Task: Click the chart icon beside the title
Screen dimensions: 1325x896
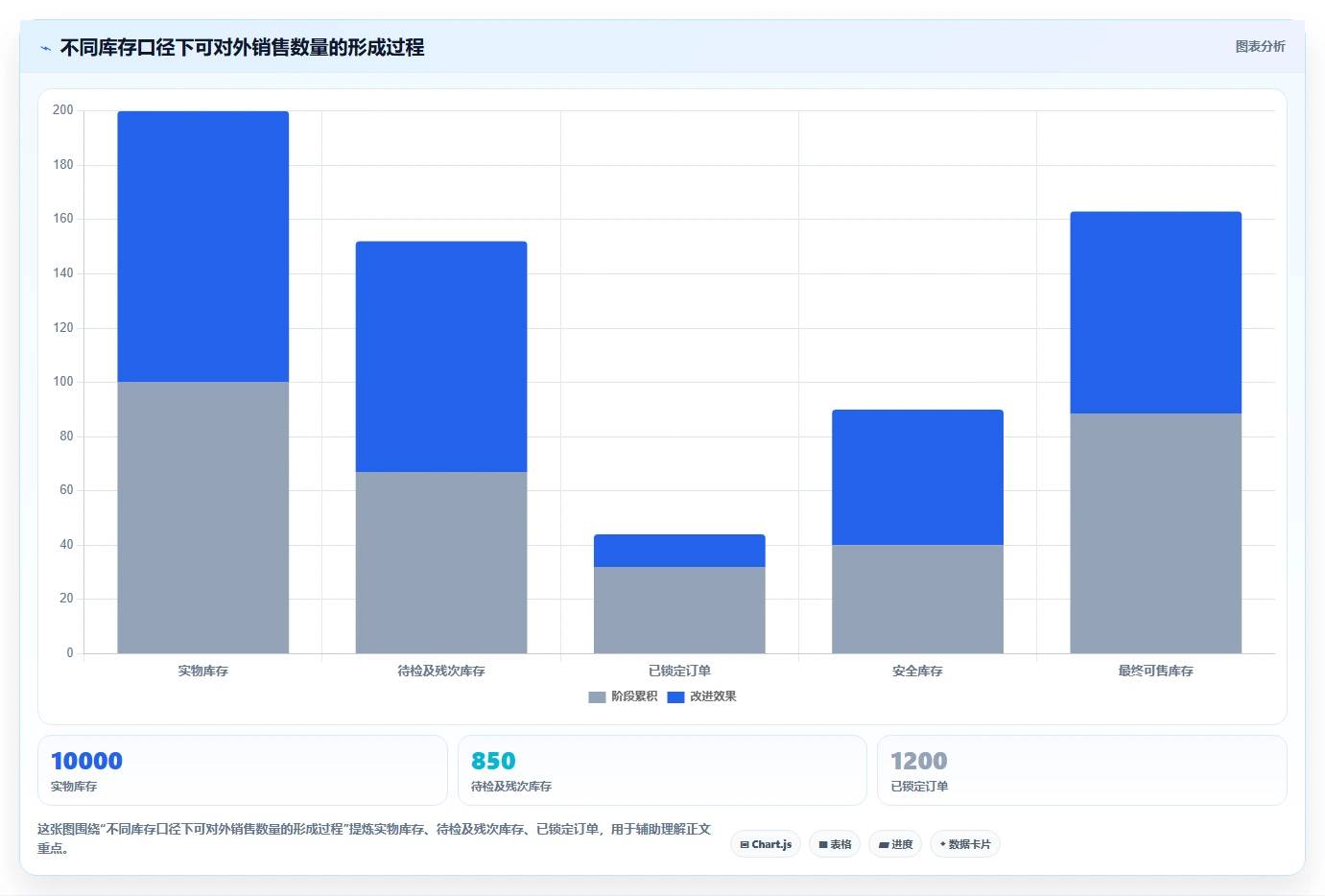Action: point(45,48)
